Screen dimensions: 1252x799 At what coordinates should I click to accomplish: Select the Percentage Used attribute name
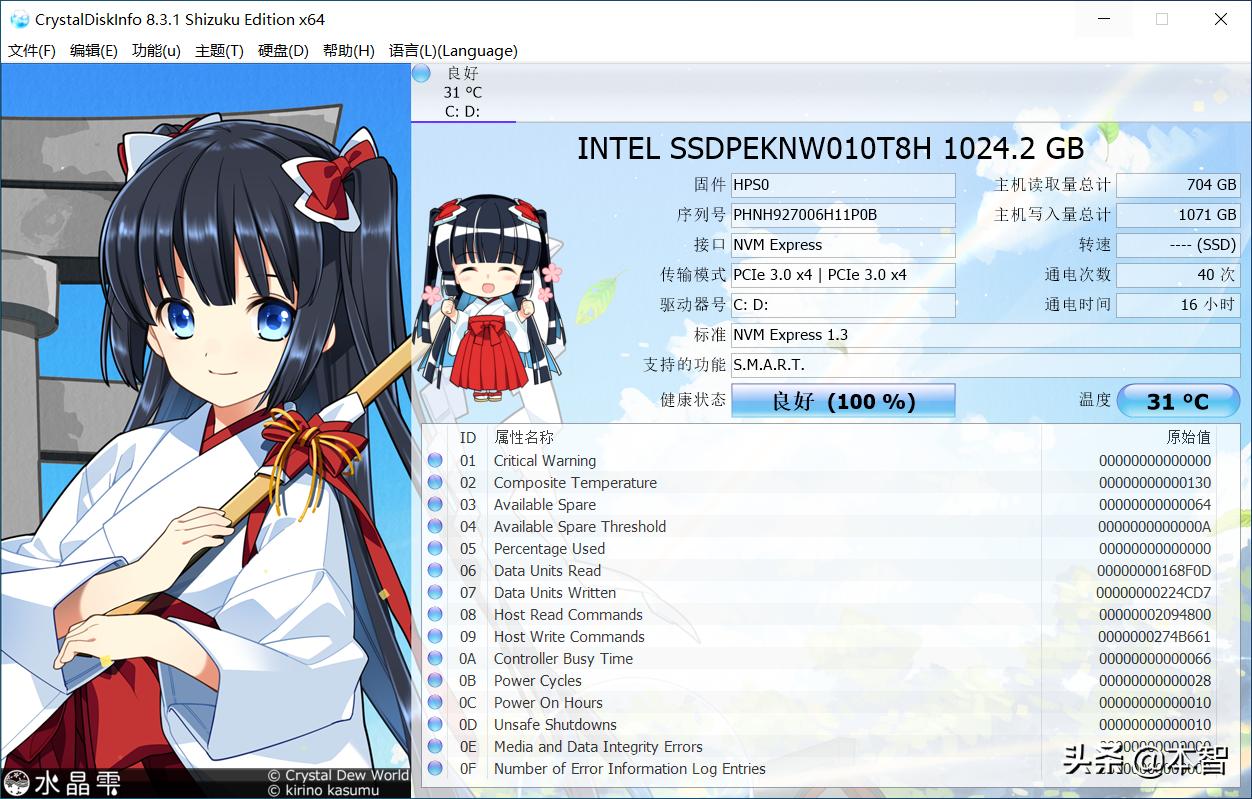click(x=549, y=549)
